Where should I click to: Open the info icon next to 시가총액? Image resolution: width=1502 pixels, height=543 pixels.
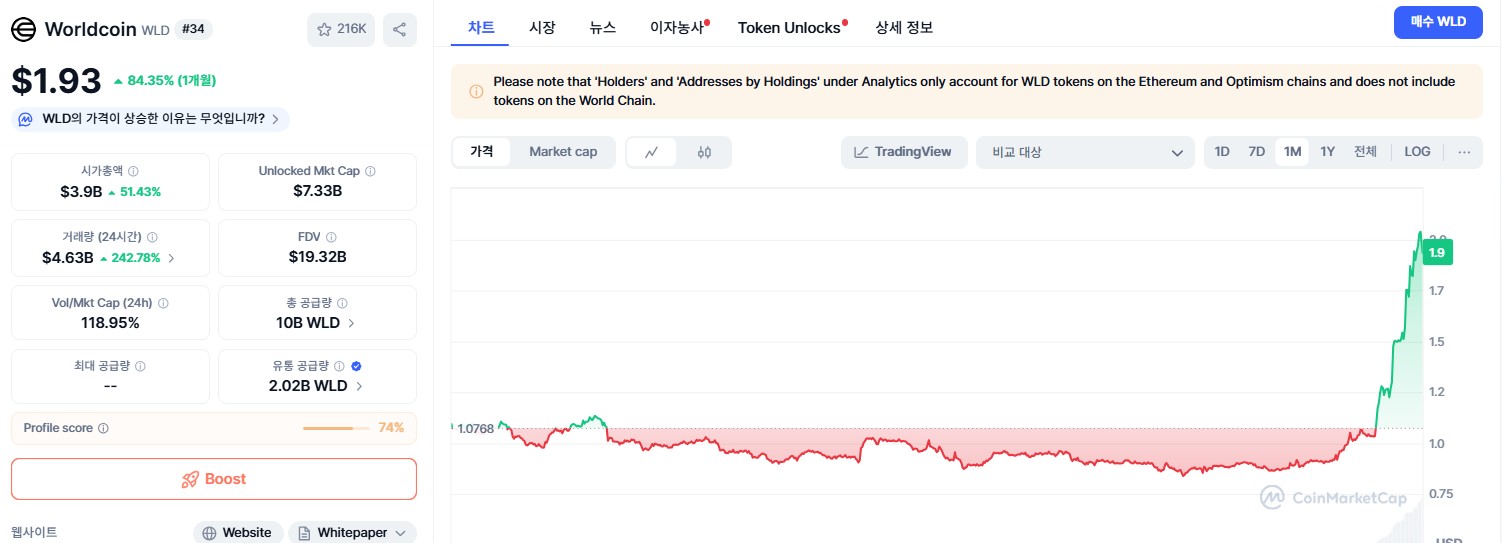click(133, 171)
